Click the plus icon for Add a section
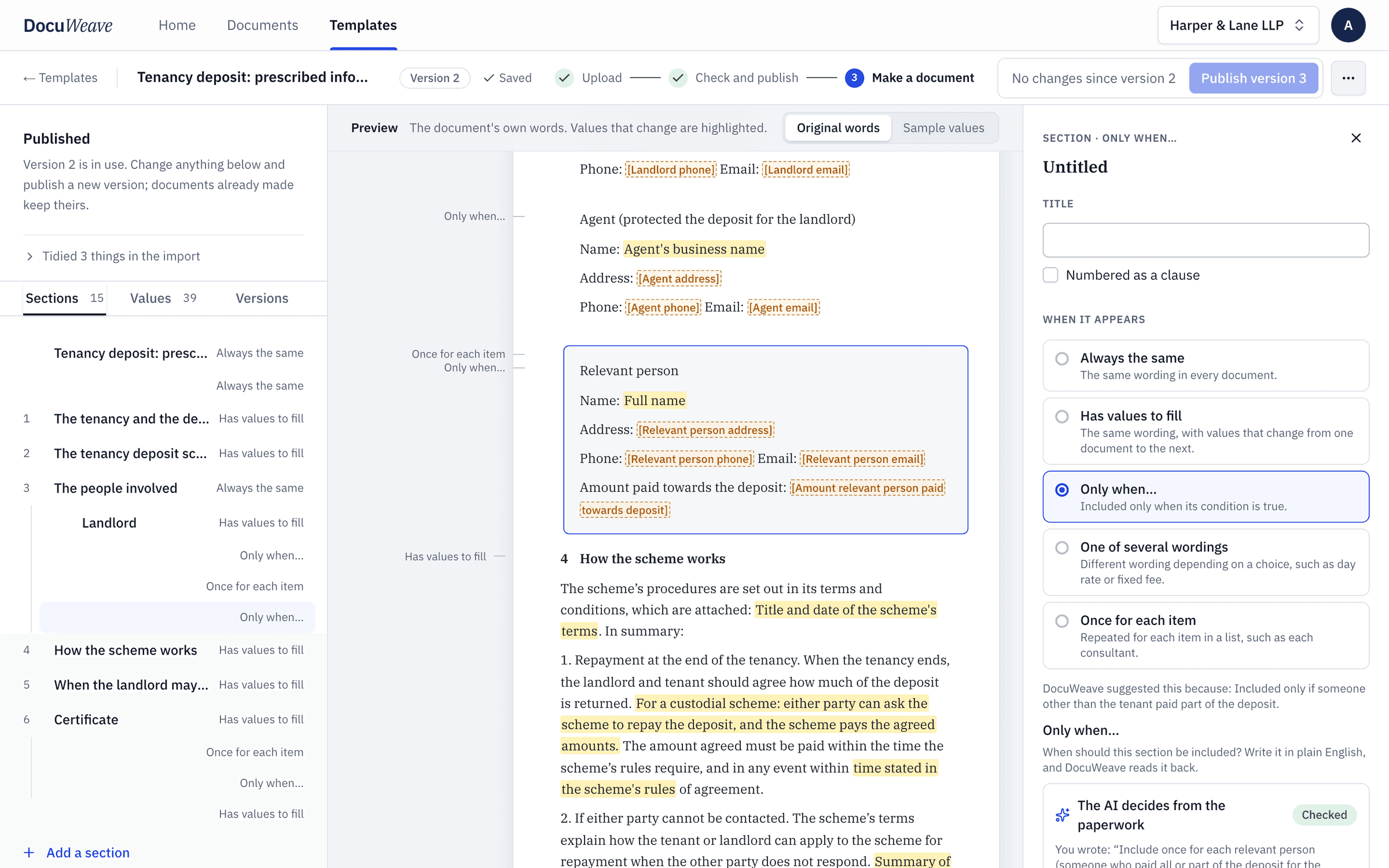1389x868 pixels. click(29, 852)
